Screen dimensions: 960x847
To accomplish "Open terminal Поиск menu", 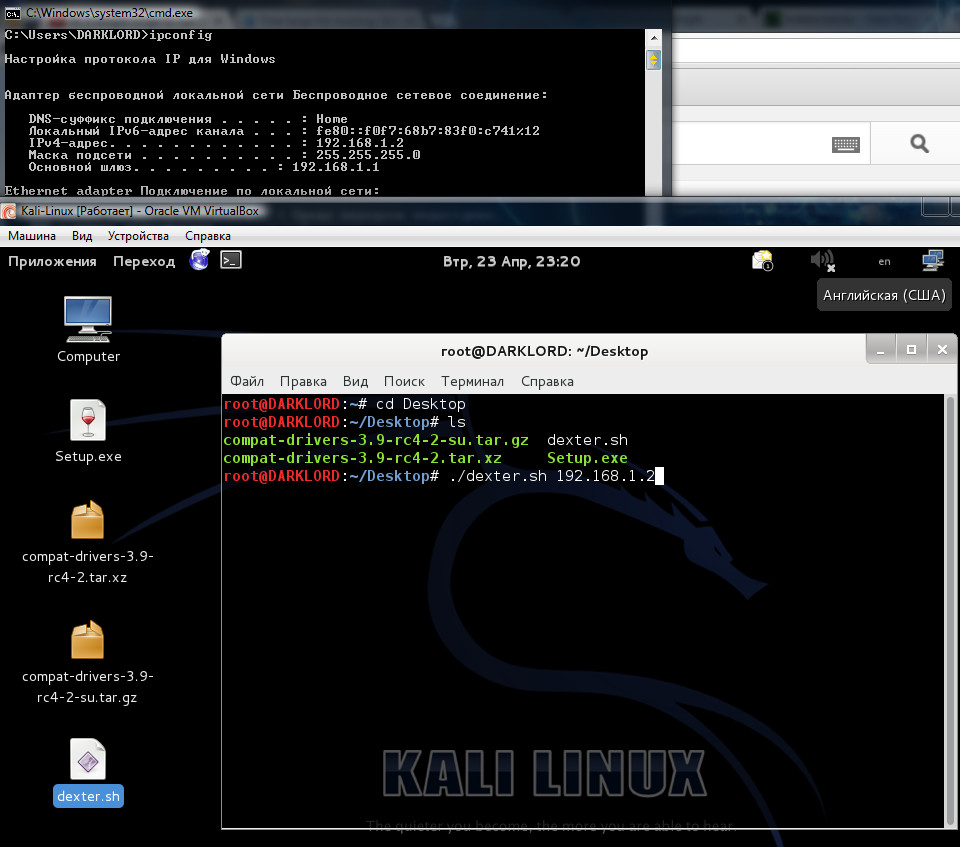I will pyautogui.click(x=404, y=382).
